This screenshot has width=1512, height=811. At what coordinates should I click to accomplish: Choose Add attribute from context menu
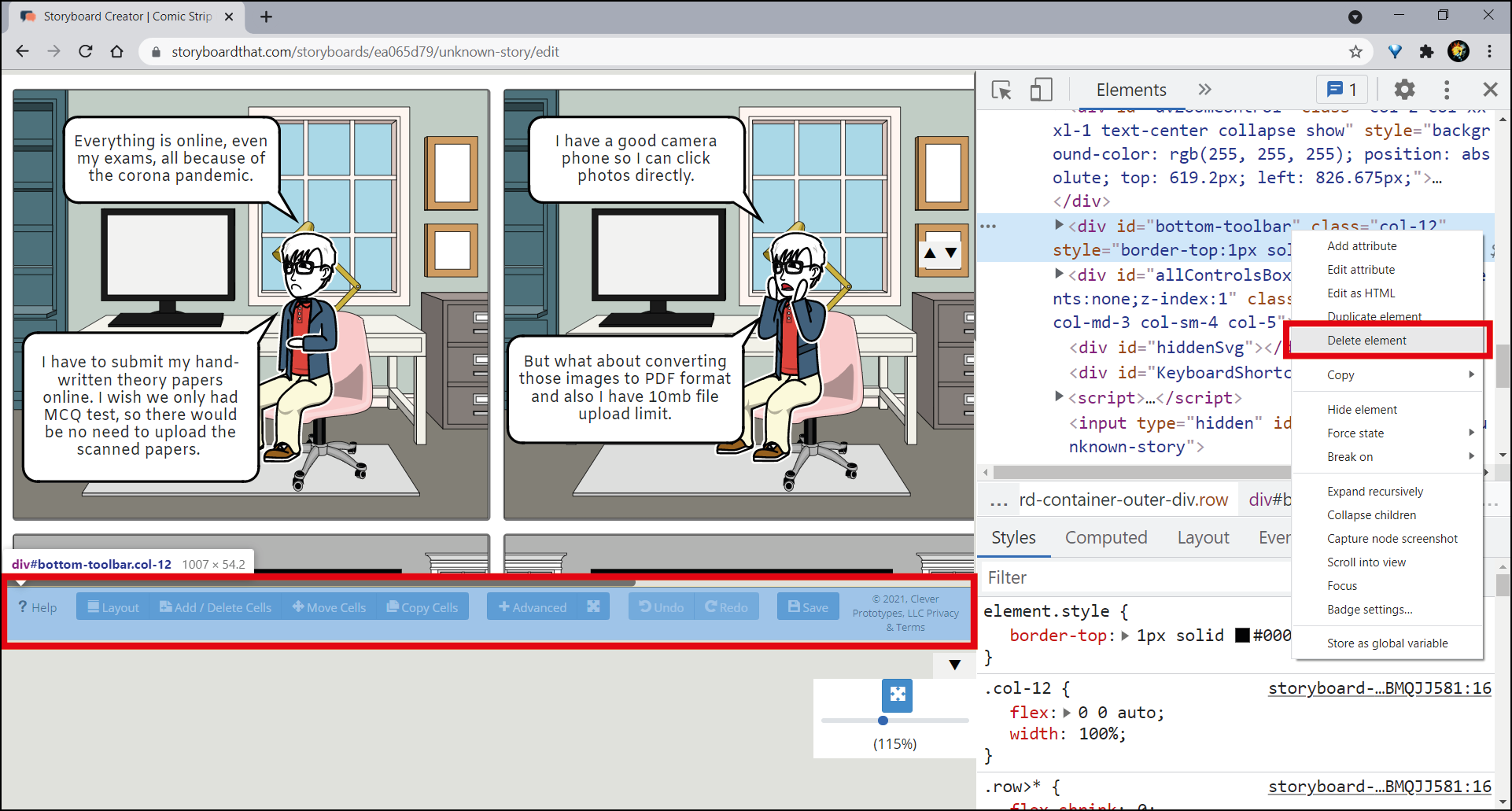tap(1362, 246)
